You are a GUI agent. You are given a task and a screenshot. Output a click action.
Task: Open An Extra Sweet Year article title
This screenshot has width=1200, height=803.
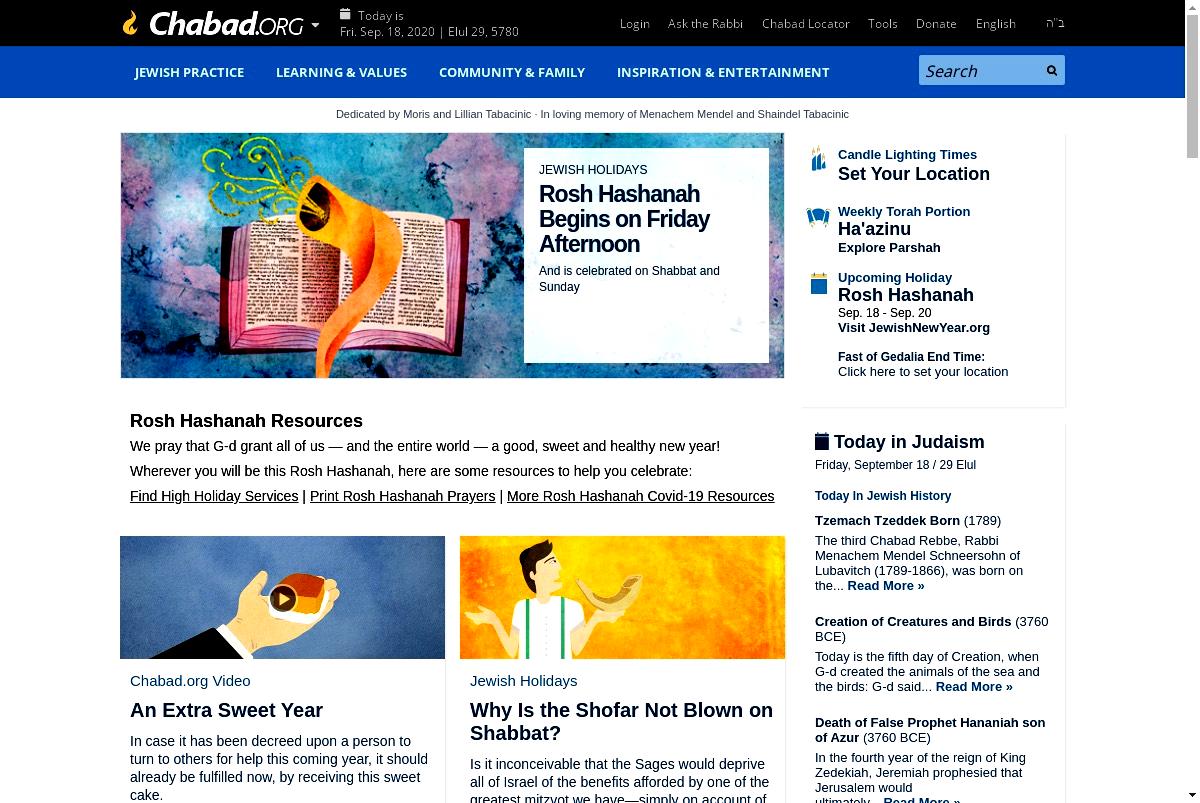point(226,710)
